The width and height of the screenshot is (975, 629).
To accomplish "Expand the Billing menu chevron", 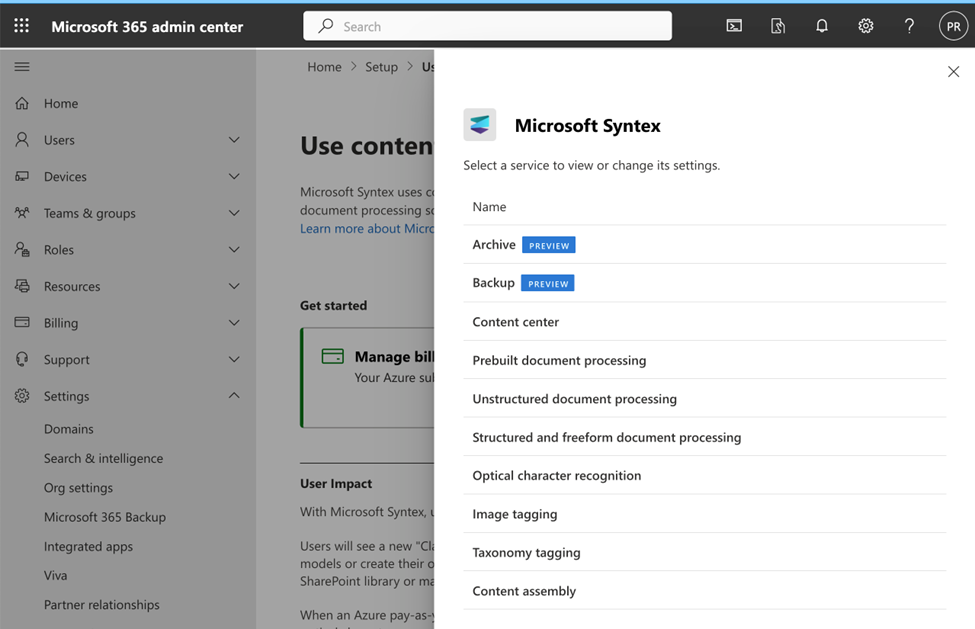I will point(234,323).
